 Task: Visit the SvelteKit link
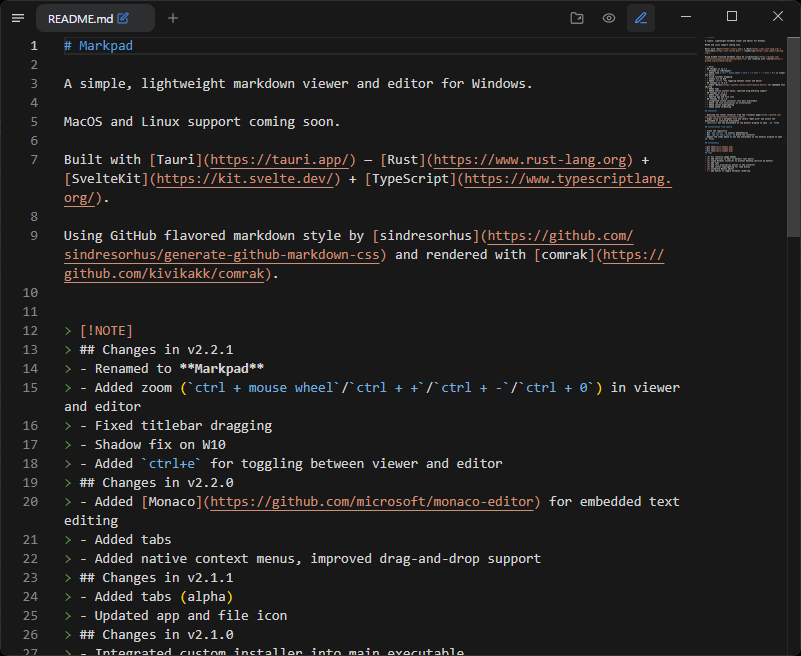(x=246, y=178)
